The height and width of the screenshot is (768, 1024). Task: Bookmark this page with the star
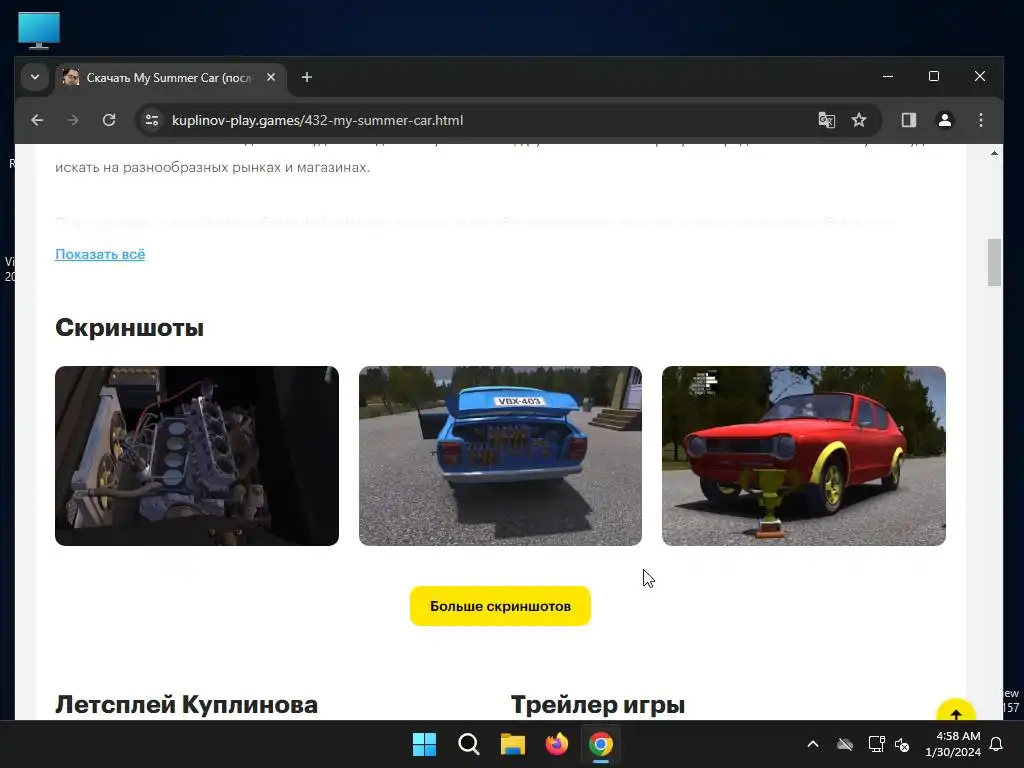click(x=859, y=120)
